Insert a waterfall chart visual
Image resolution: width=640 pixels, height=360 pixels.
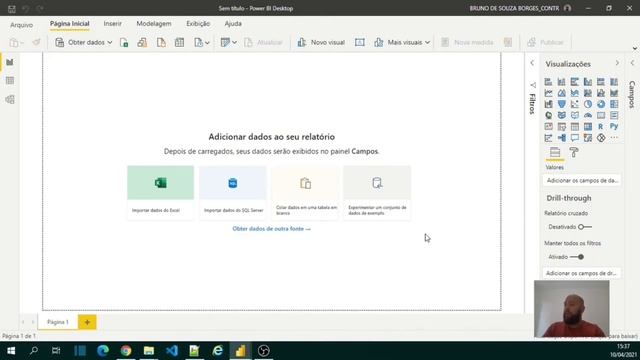[549, 104]
